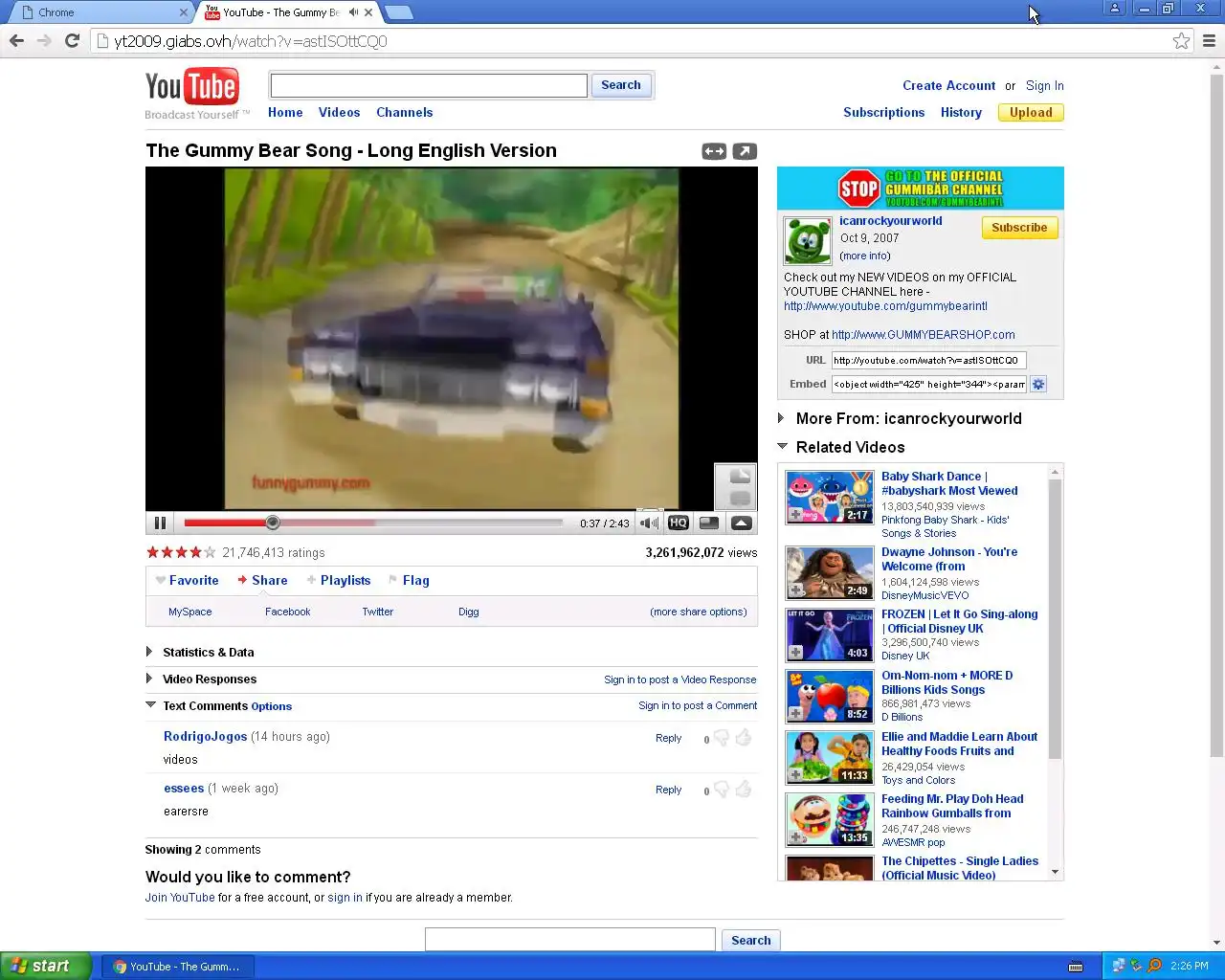Close the YouTube browser tab
This screenshot has height=980, width=1225.
[368, 12]
